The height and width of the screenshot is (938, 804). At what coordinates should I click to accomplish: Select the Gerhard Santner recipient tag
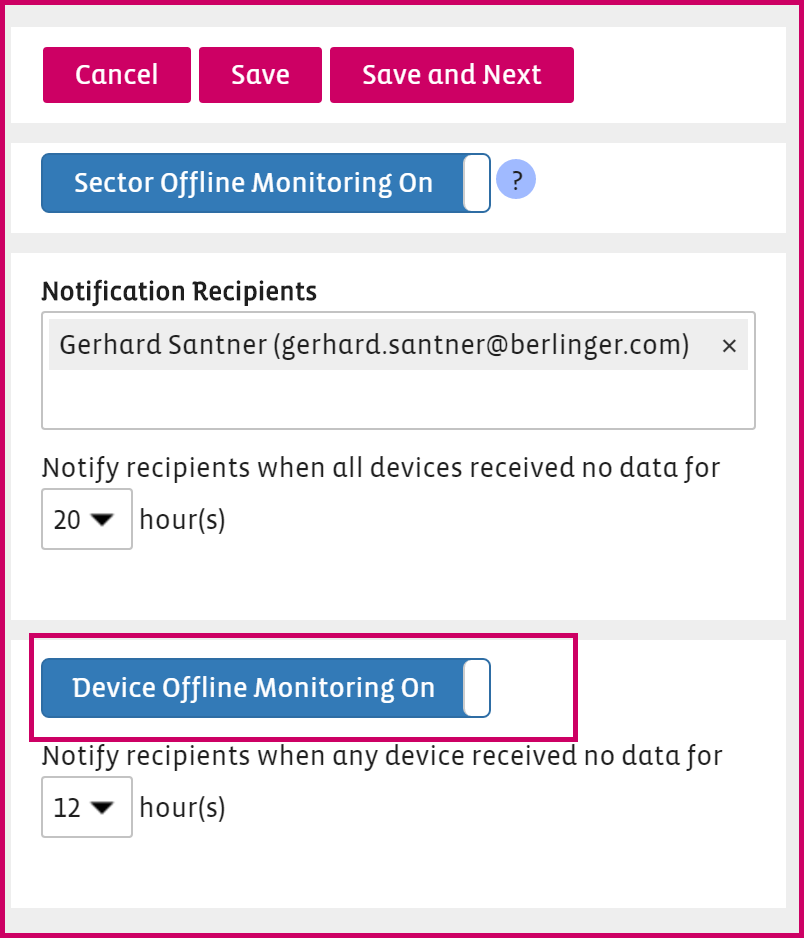click(x=374, y=346)
